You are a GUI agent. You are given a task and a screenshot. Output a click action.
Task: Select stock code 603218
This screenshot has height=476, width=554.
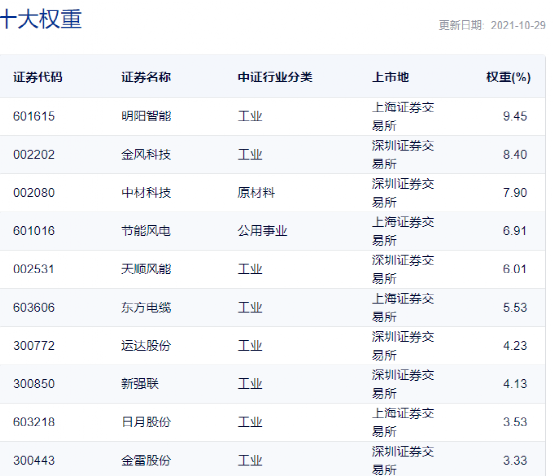[34, 422]
